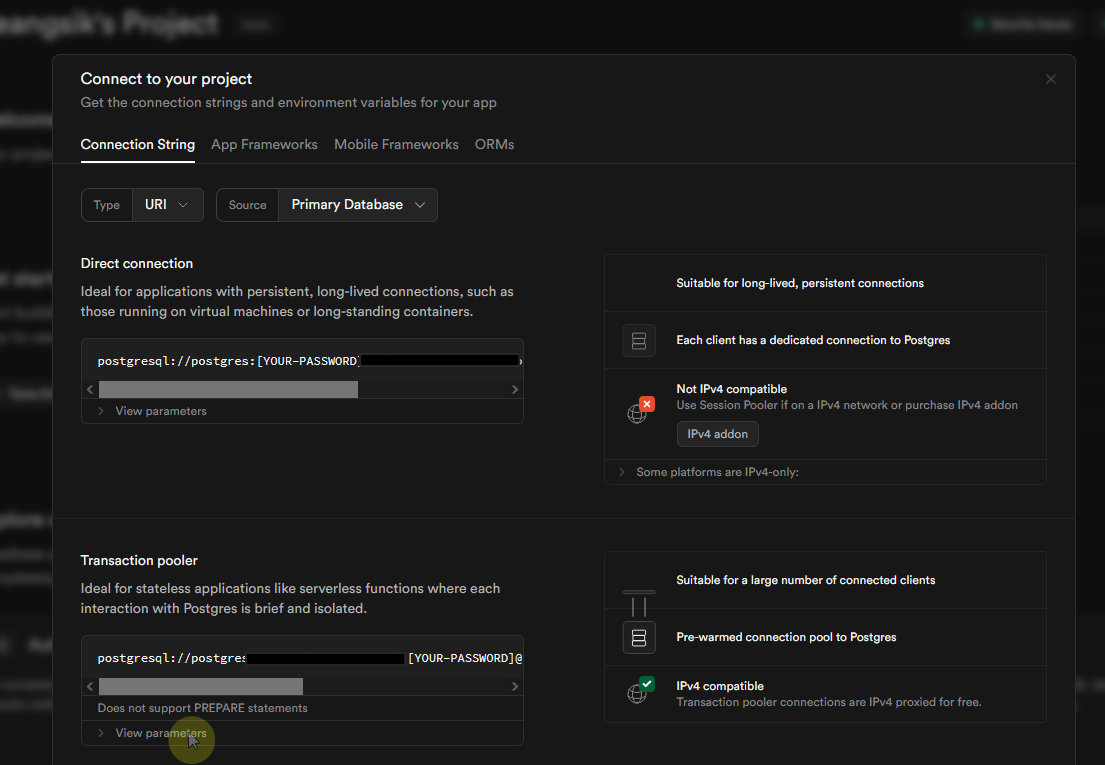Switch to the Connection String tab
The image size is (1105, 765).
tap(137, 144)
